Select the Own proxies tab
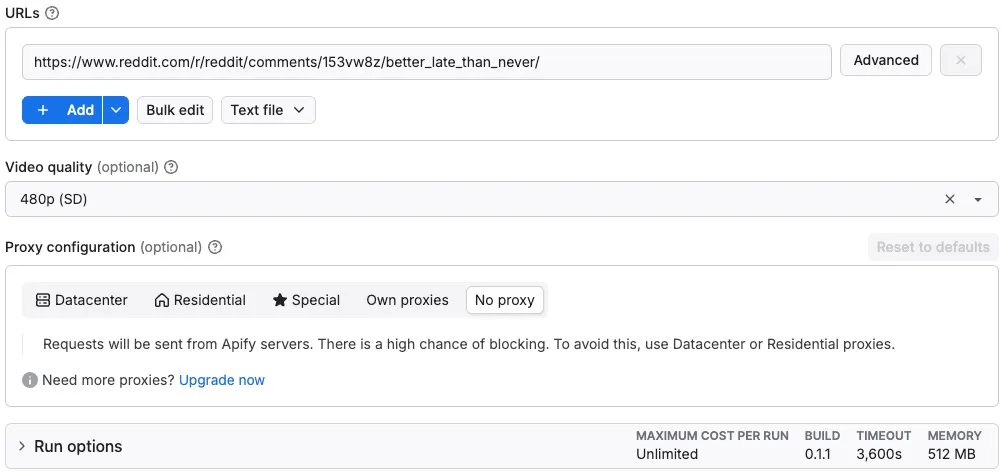 click(407, 300)
